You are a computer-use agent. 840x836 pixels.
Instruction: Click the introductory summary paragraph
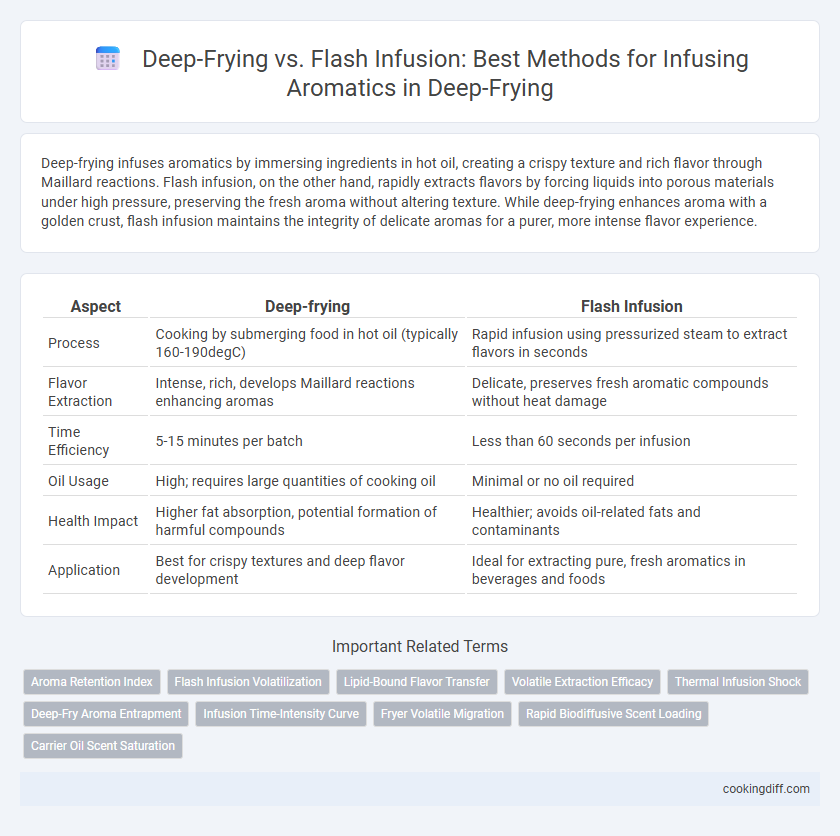407,192
